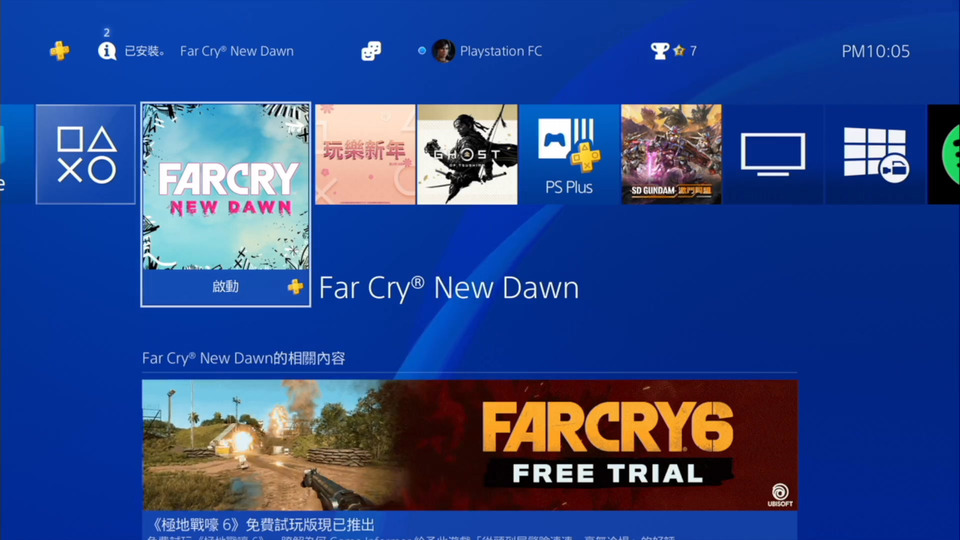This screenshot has width=960, height=540.
Task: Select the SD Gundam game tile
Action: 672,154
